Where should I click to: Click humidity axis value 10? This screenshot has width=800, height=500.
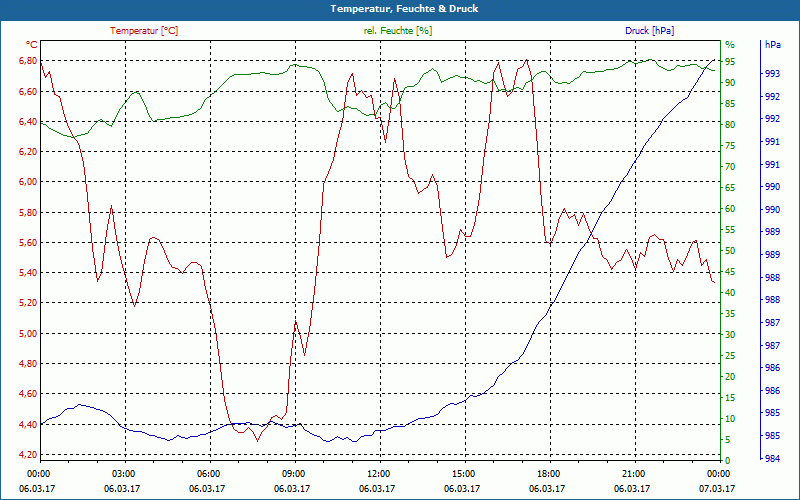point(730,418)
